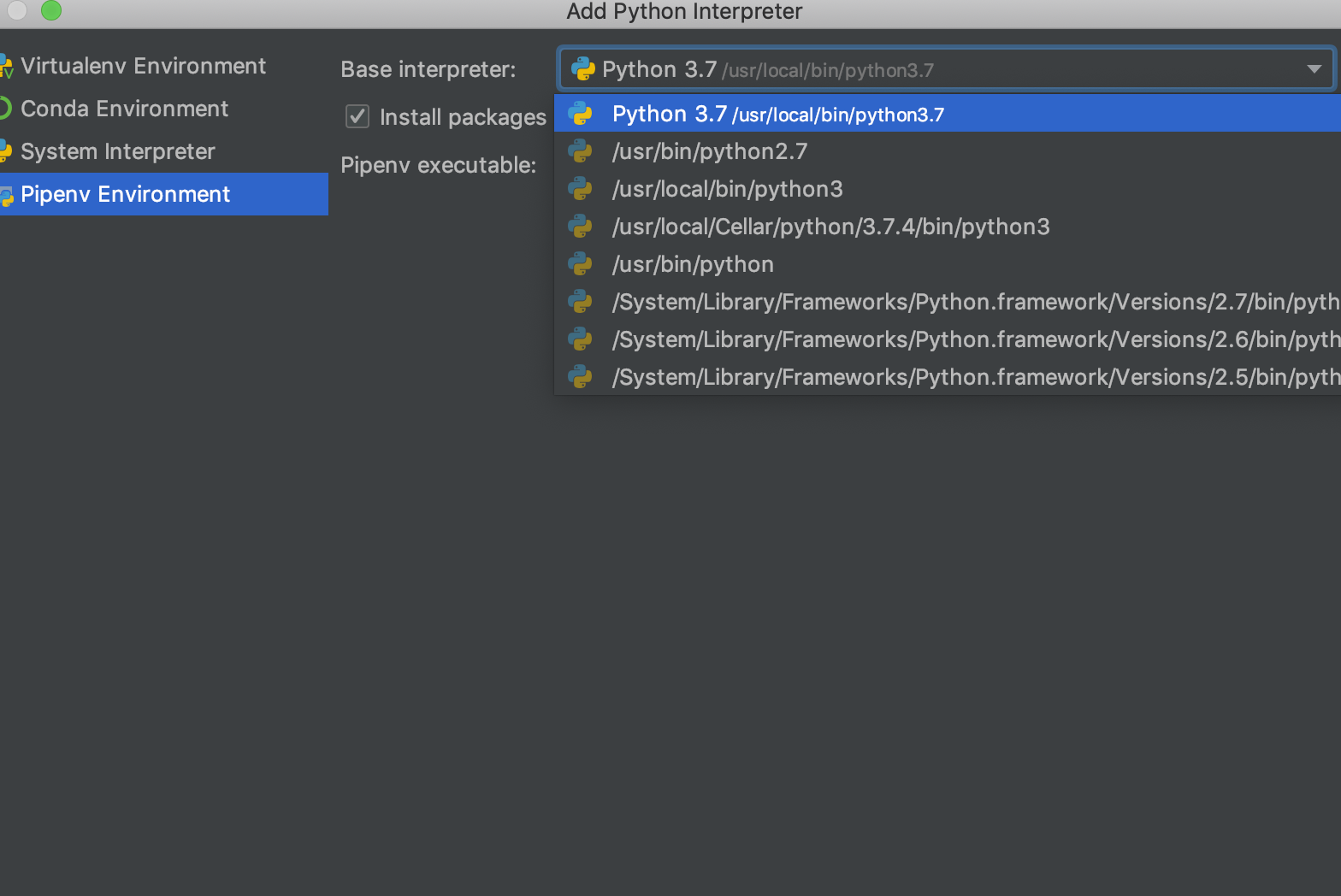Choose /usr/bin/python from the list
Image resolution: width=1341 pixels, height=896 pixels.
[948, 264]
